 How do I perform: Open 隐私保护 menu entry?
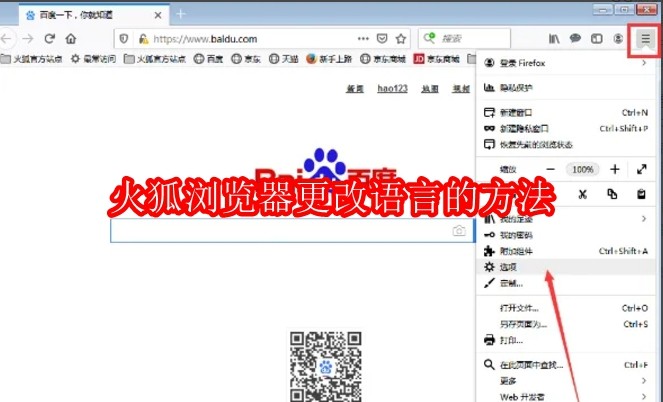coord(566,88)
